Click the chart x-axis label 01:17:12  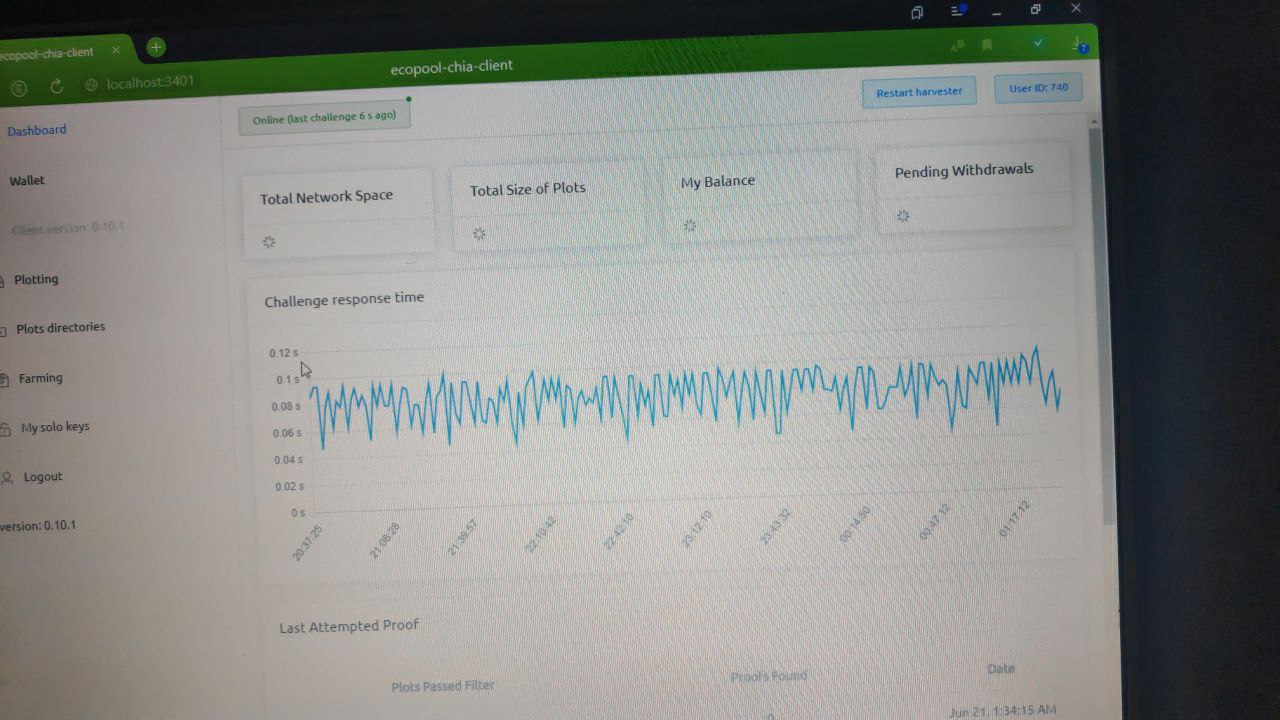click(1014, 519)
